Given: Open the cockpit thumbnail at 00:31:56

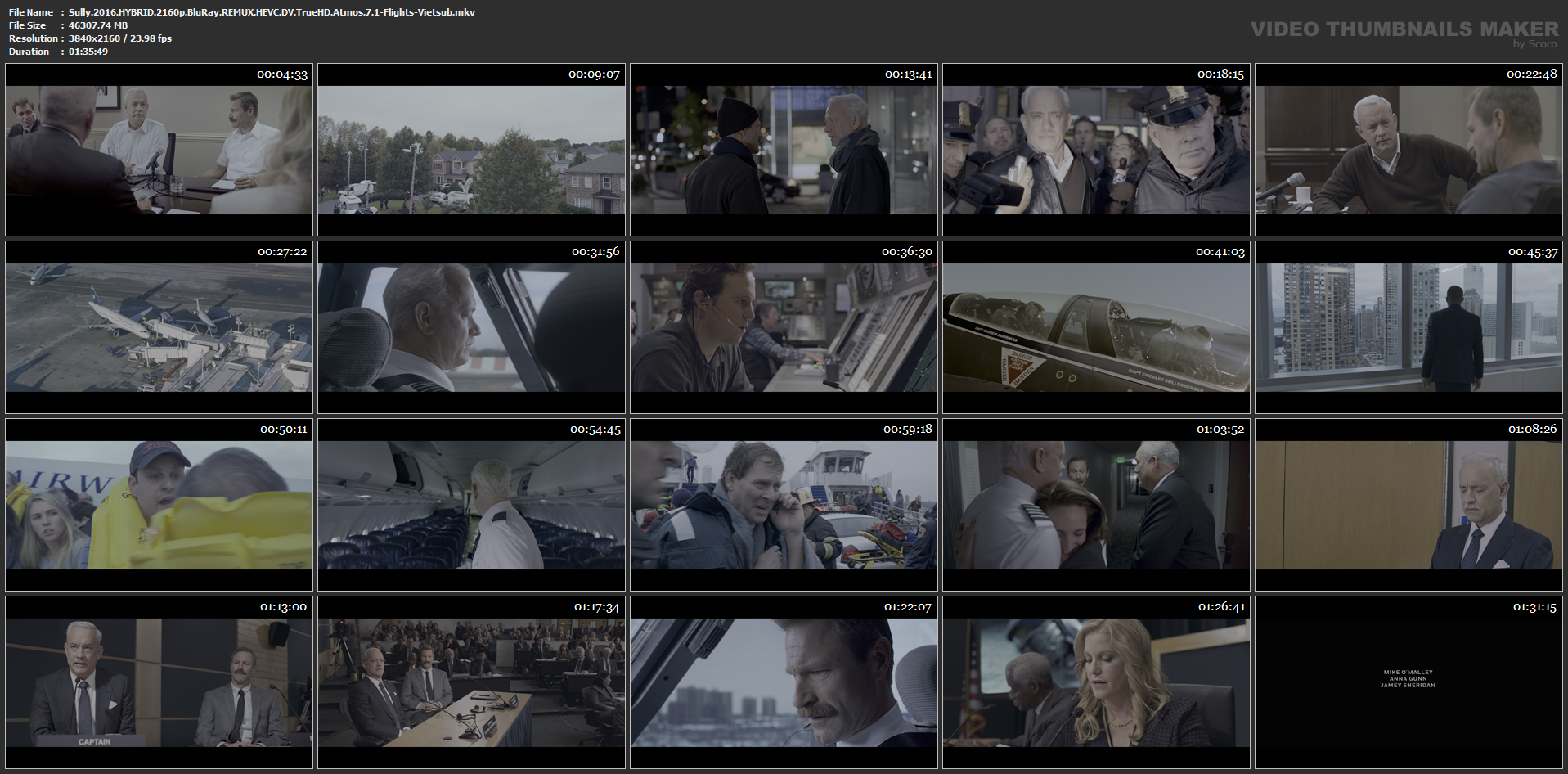Looking at the screenshot, I should (x=471, y=327).
